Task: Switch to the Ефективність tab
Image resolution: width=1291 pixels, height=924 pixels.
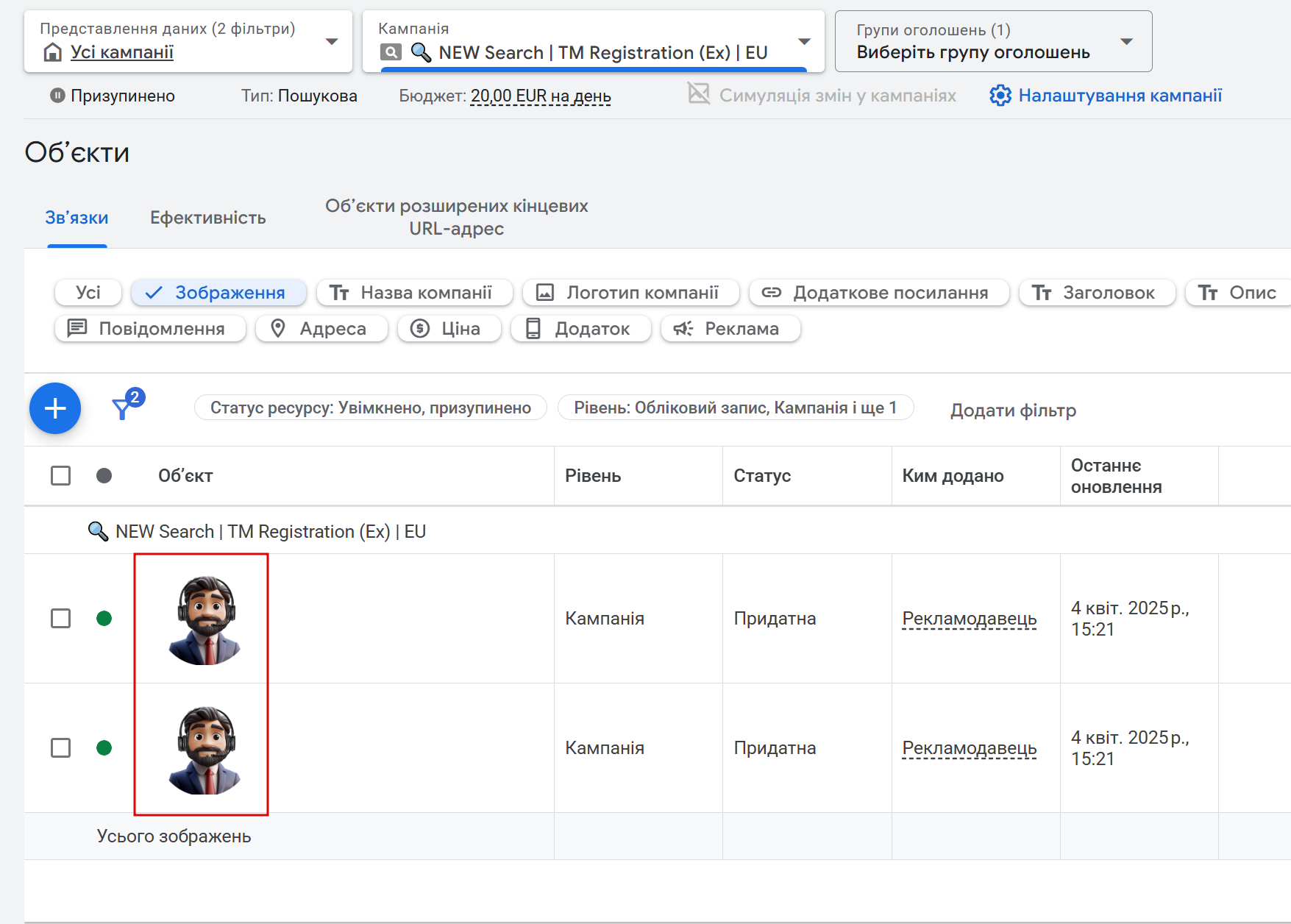Action: point(208,218)
